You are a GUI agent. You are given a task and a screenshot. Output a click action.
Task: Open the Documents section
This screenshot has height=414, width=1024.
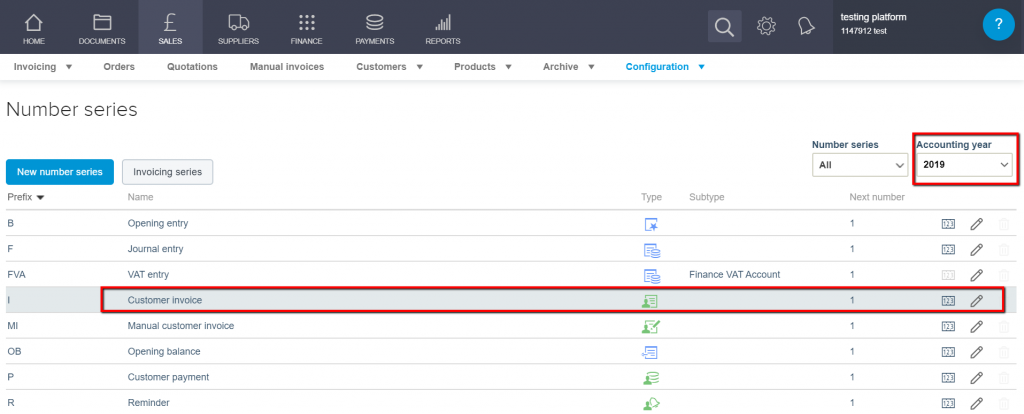102,27
